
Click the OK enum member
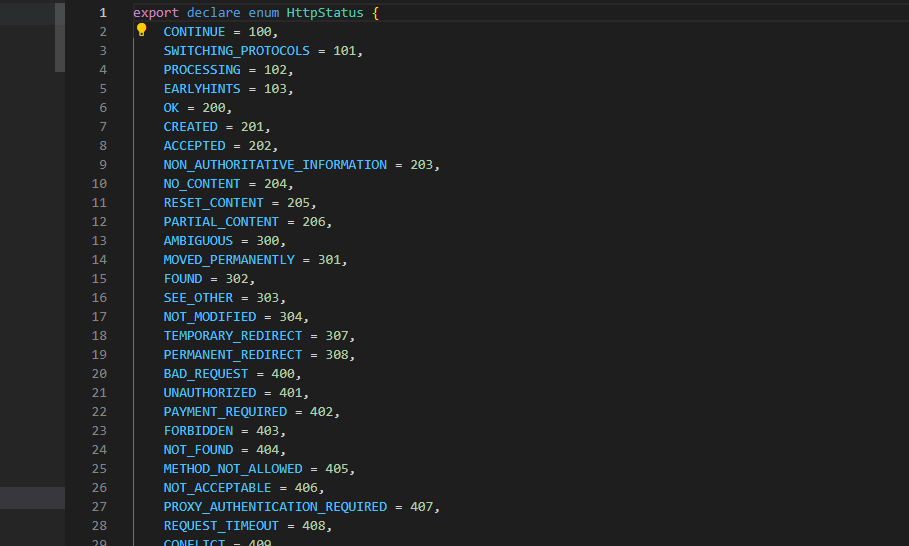(171, 108)
